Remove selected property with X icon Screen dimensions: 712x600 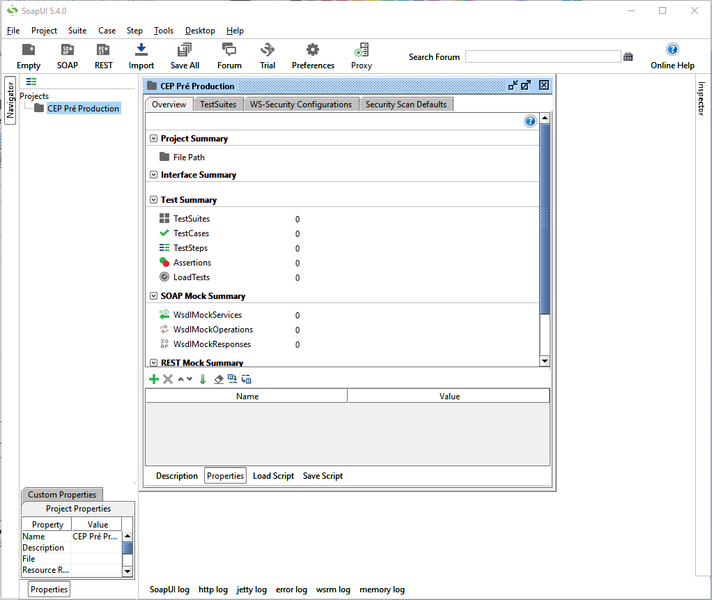click(168, 379)
